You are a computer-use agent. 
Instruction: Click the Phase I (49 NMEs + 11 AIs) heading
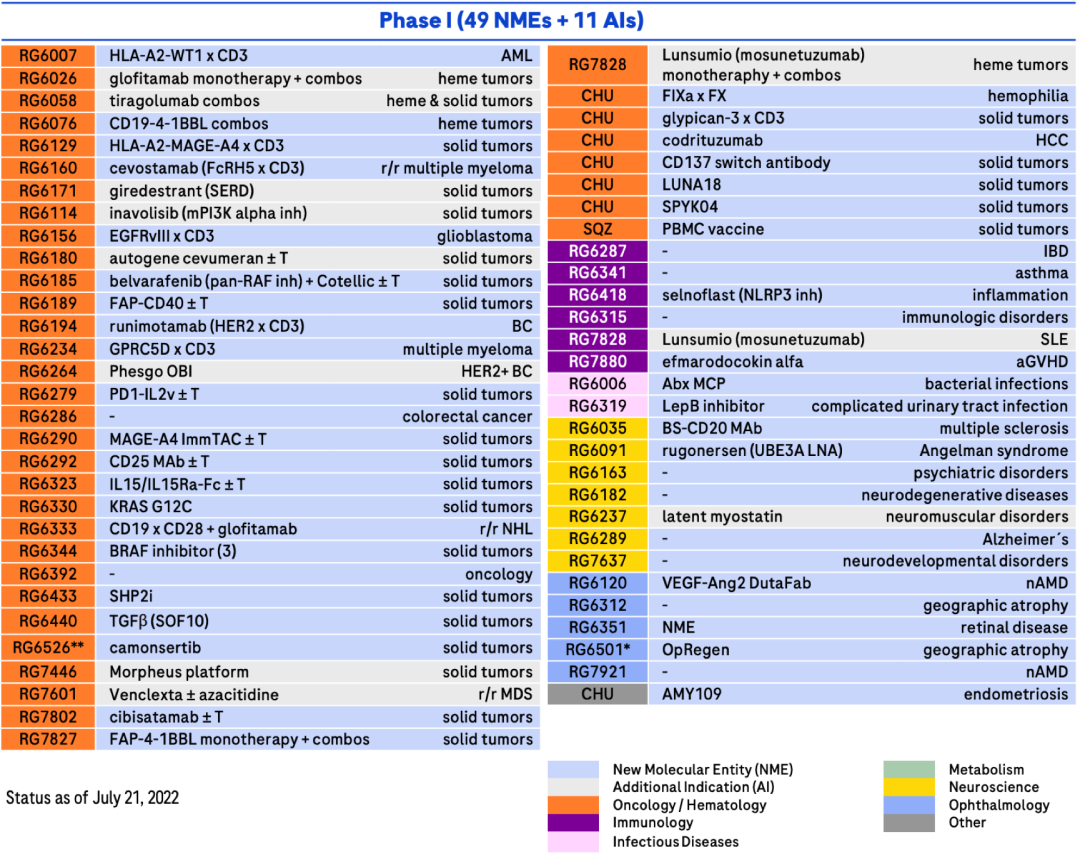(511, 21)
